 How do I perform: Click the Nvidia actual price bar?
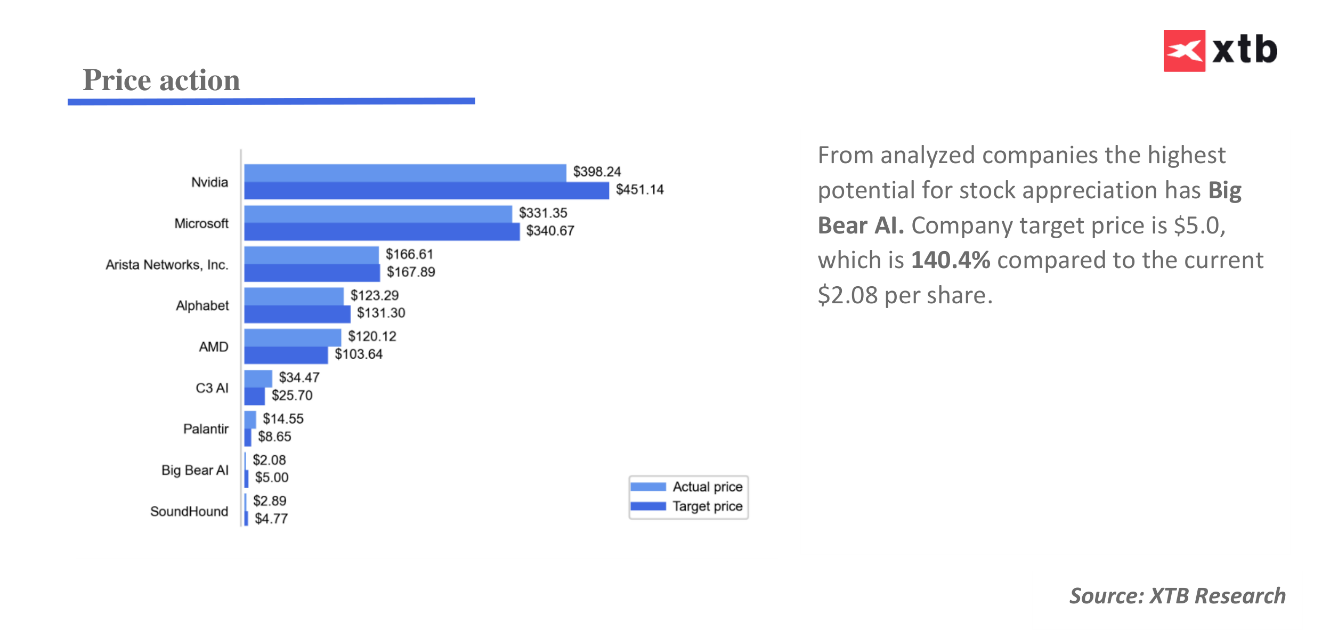point(405,173)
